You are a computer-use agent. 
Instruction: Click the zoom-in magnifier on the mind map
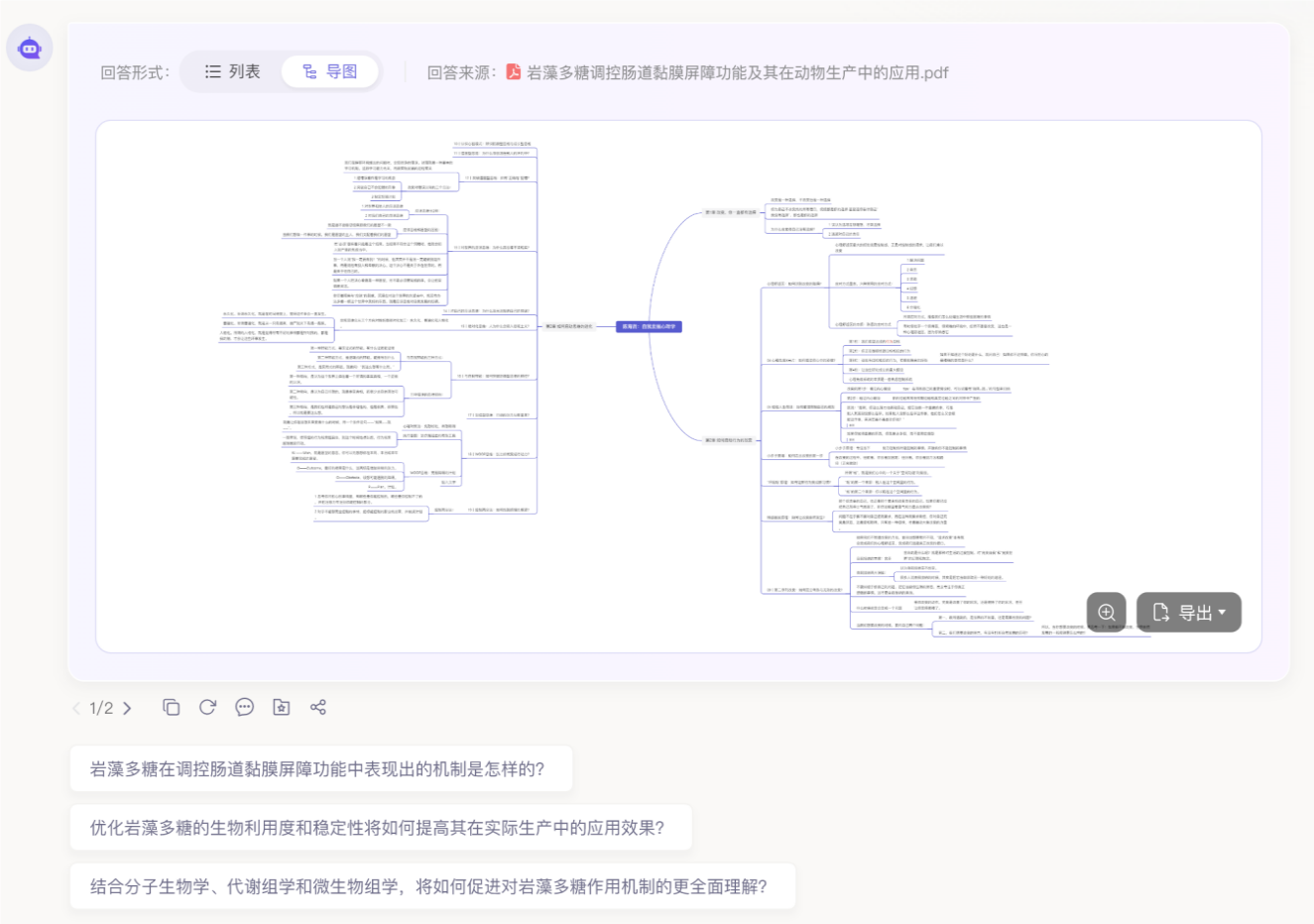point(1107,613)
